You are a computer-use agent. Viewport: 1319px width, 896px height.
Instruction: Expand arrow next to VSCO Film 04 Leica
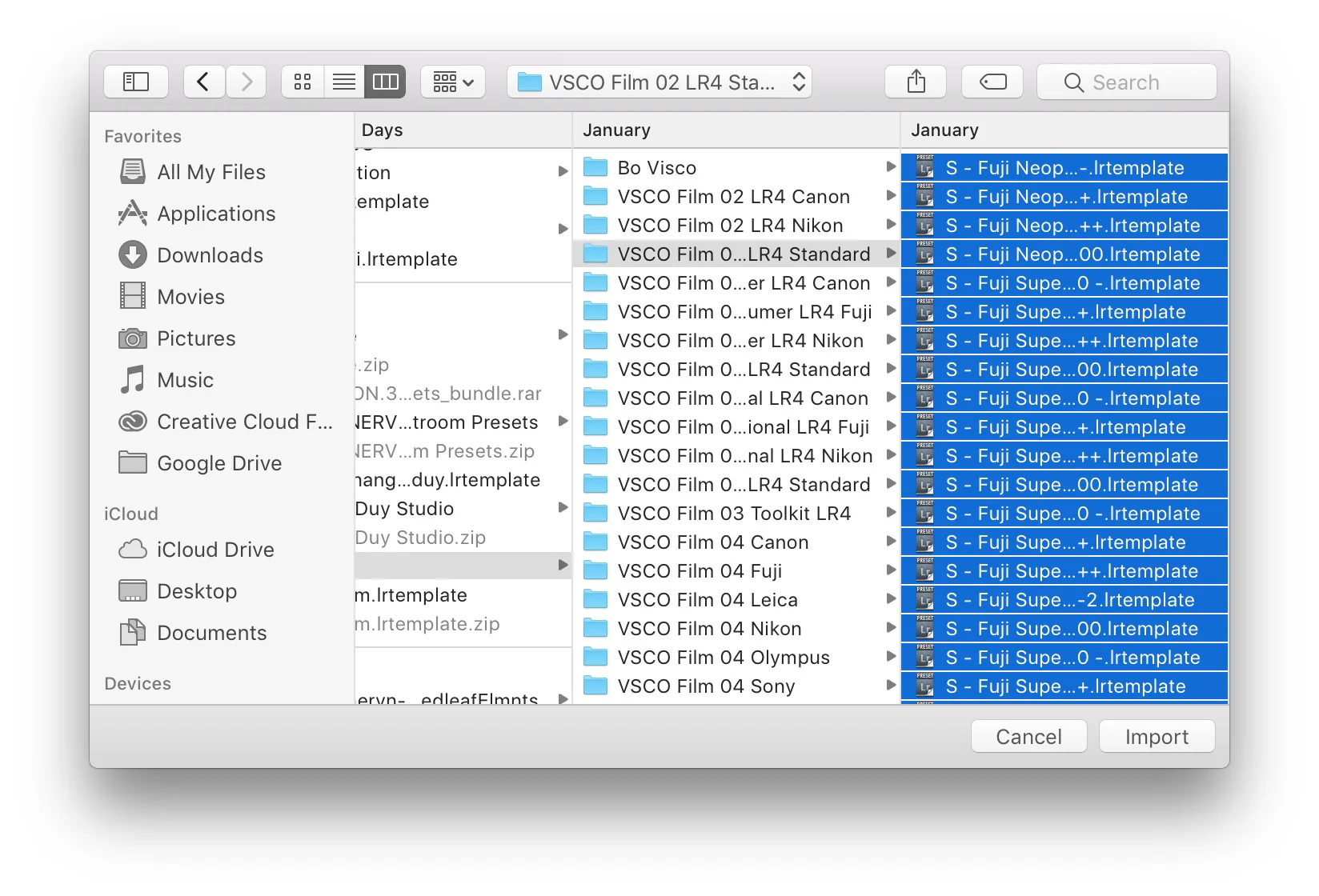tap(890, 599)
